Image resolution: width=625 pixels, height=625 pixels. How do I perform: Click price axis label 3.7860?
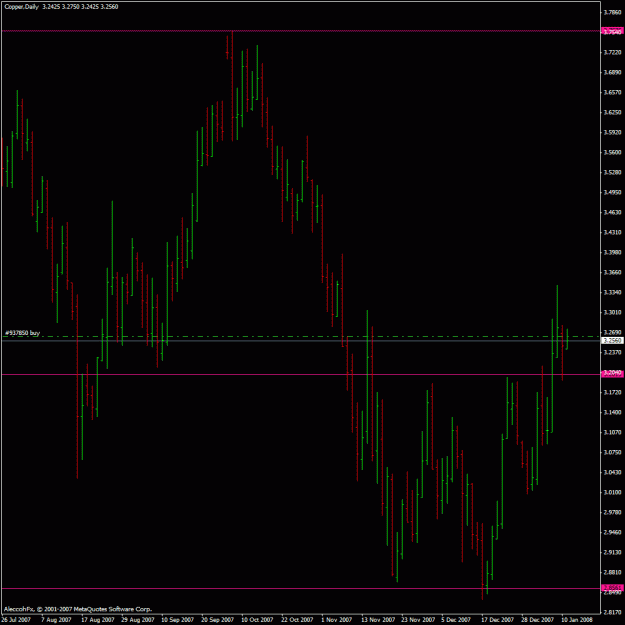click(x=612, y=12)
